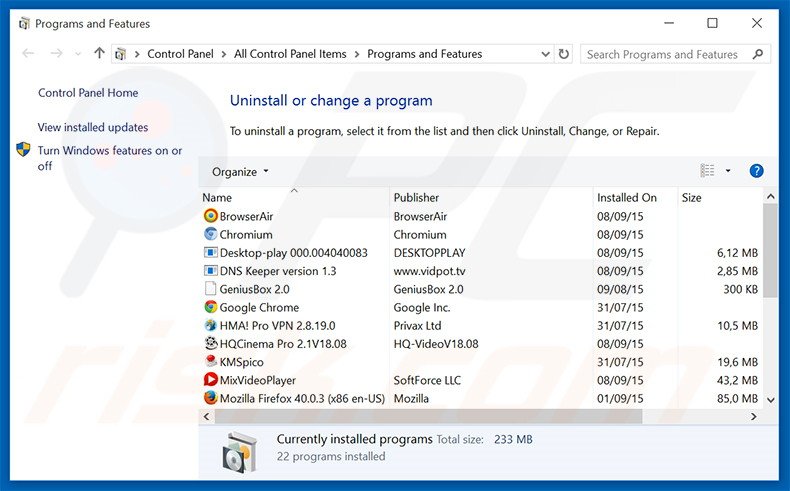The width and height of the screenshot is (790, 491).
Task: Click the window title bar icon
Action: (x=24, y=24)
